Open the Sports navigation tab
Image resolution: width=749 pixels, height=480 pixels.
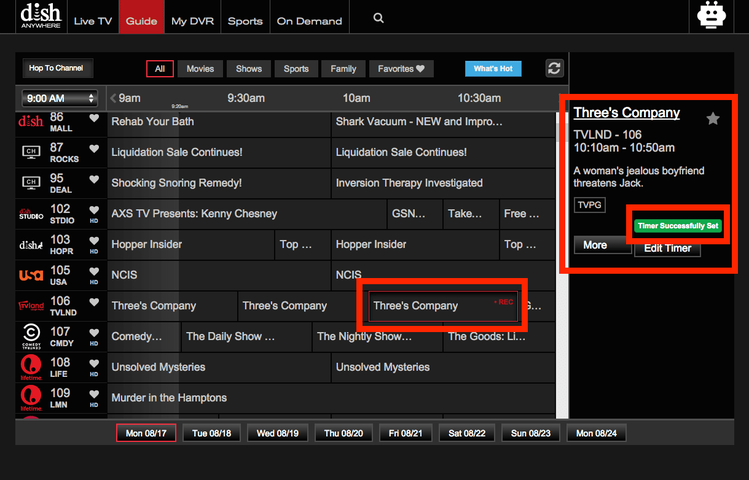(x=245, y=21)
